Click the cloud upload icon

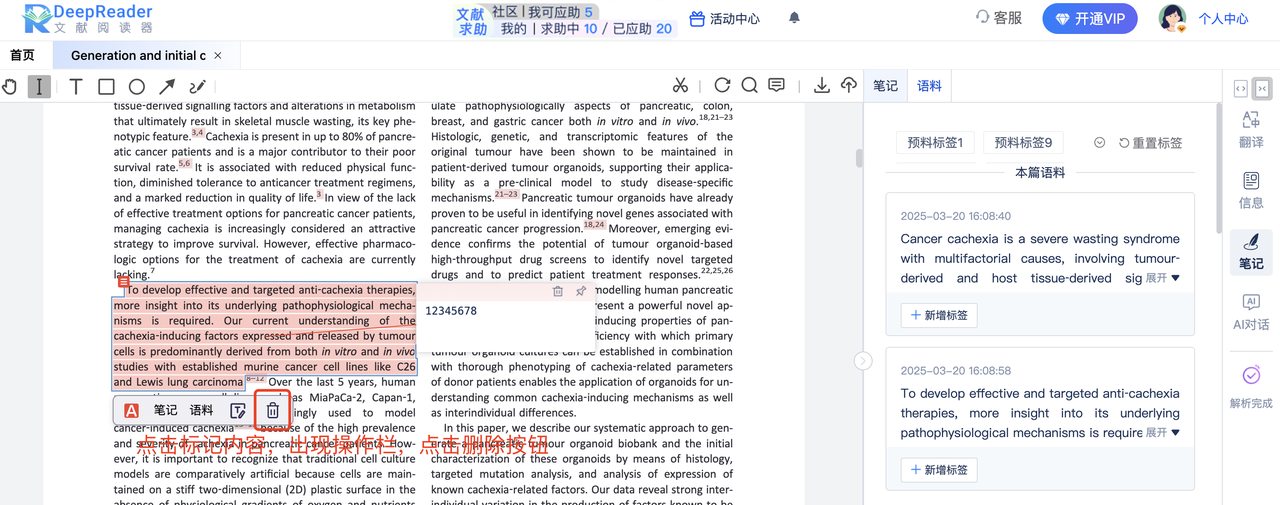pos(848,86)
